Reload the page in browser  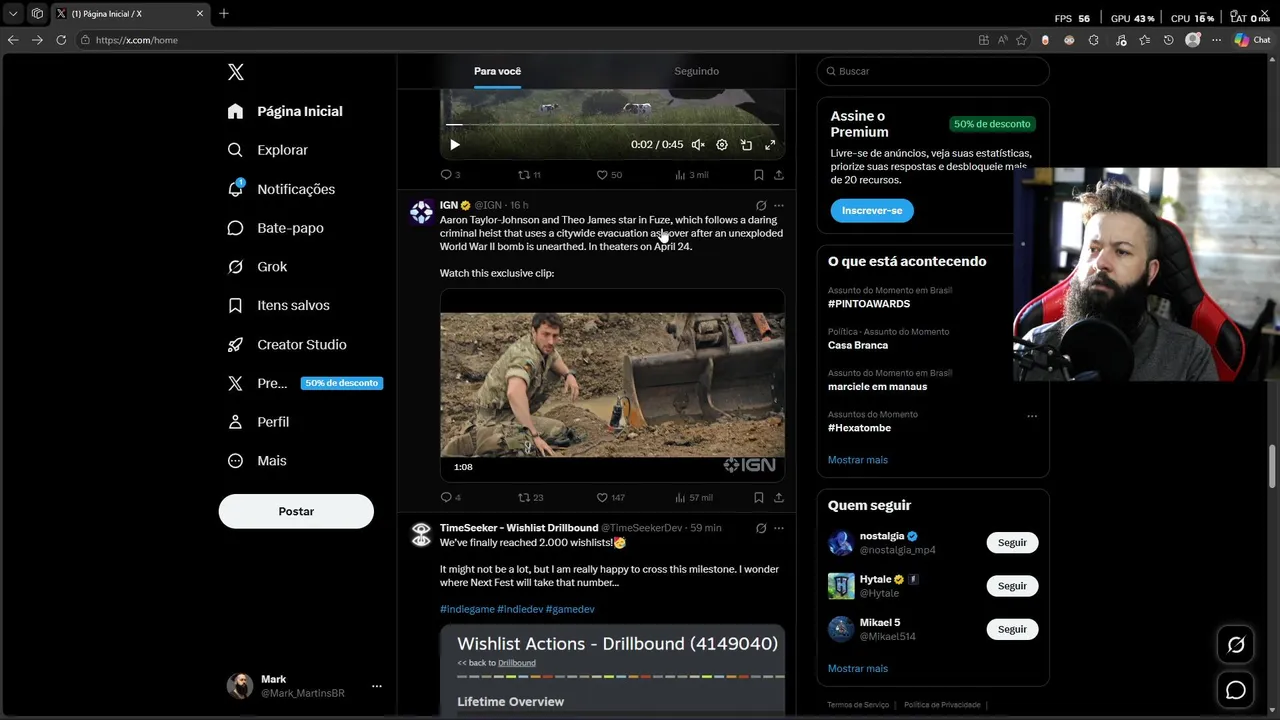point(61,40)
